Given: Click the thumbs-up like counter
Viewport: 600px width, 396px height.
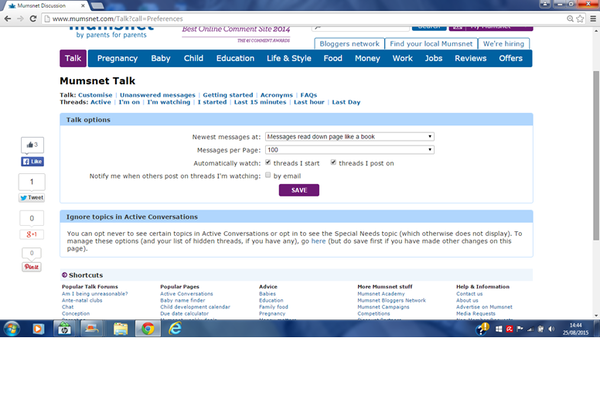Looking at the screenshot, I should click(x=32, y=145).
